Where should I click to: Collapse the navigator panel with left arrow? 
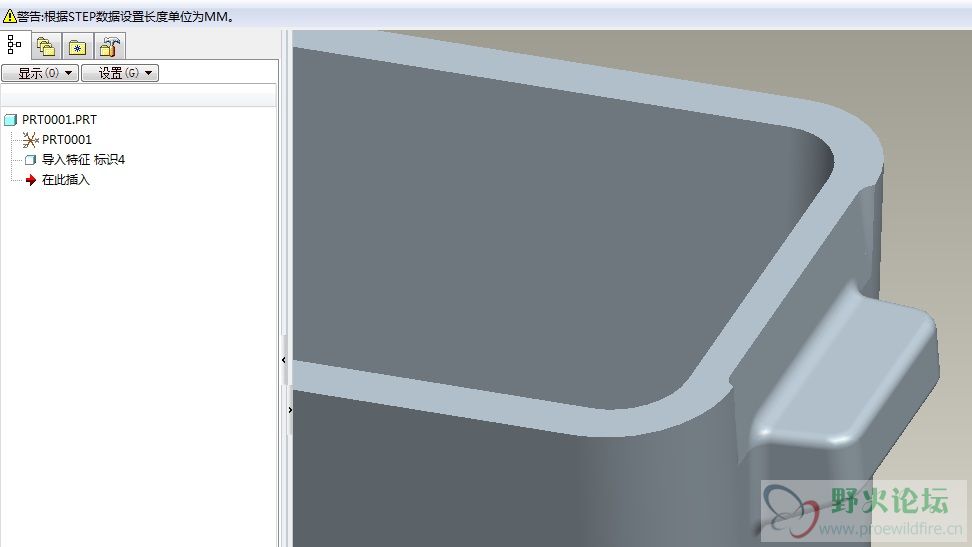[x=284, y=360]
